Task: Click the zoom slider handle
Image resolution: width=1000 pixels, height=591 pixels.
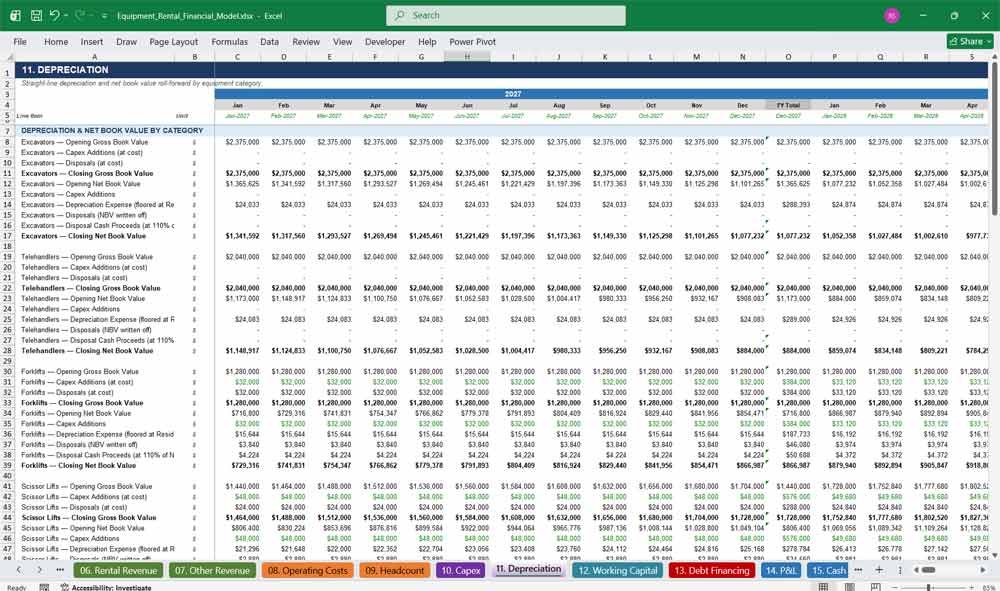Action: (x=929, y=587)
